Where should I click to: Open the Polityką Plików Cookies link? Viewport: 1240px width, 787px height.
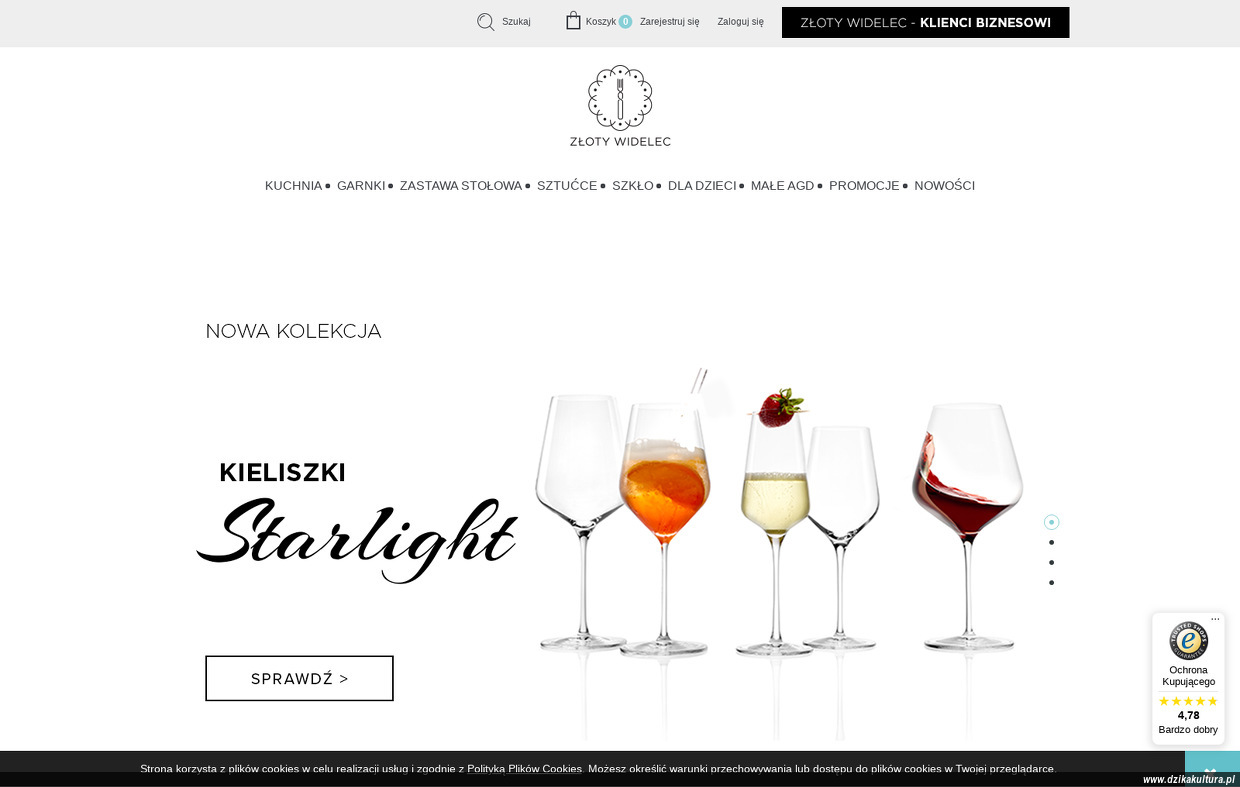click(x=524, y=769)
